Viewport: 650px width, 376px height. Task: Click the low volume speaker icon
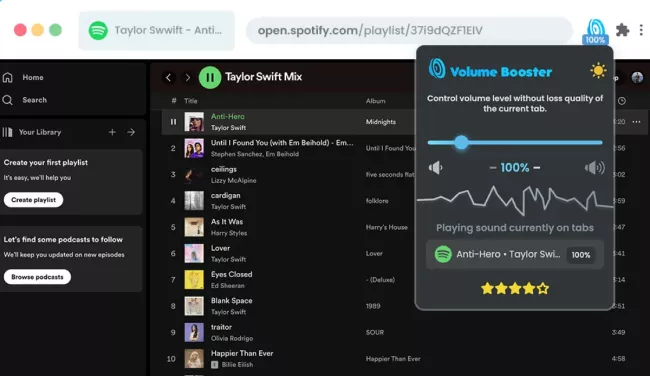[x=435, y=167]
